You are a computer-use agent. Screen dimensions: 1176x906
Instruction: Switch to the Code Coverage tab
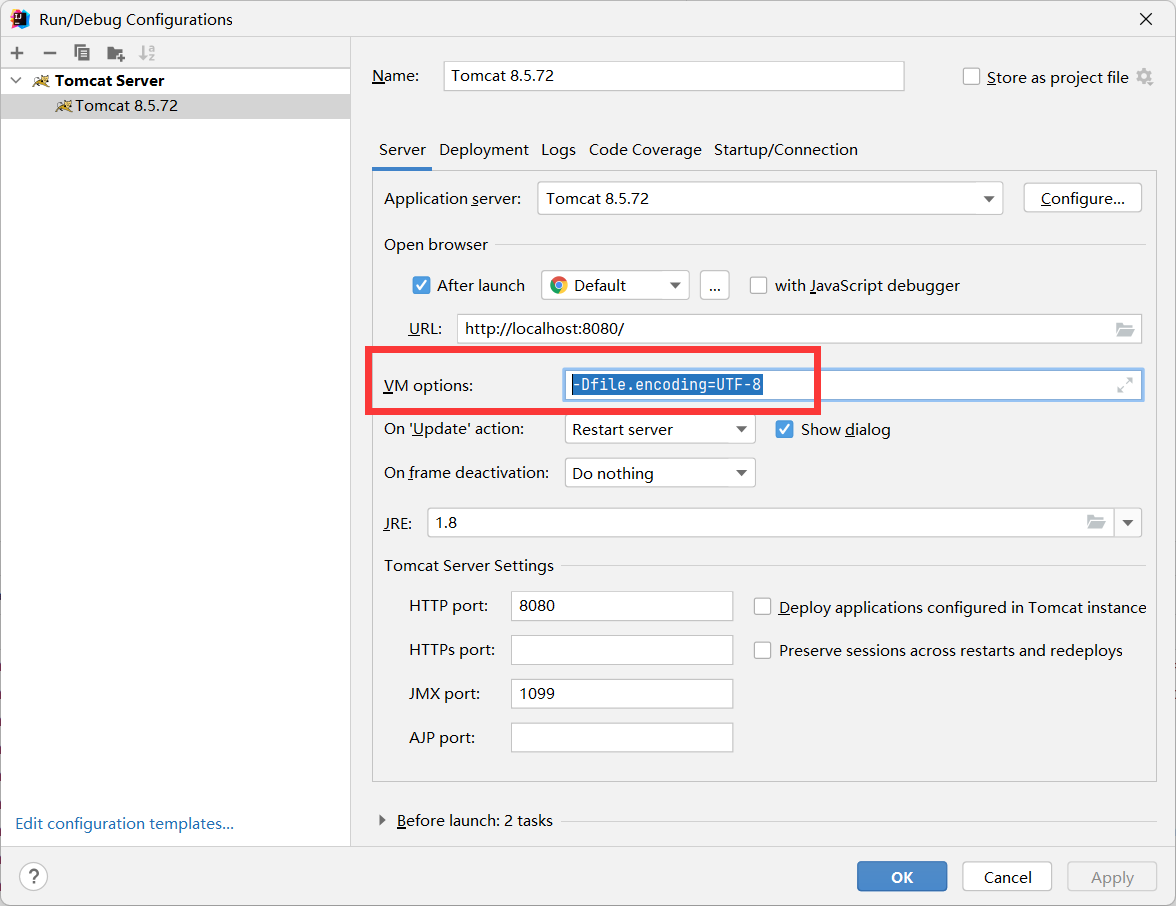tap(645, 150)
